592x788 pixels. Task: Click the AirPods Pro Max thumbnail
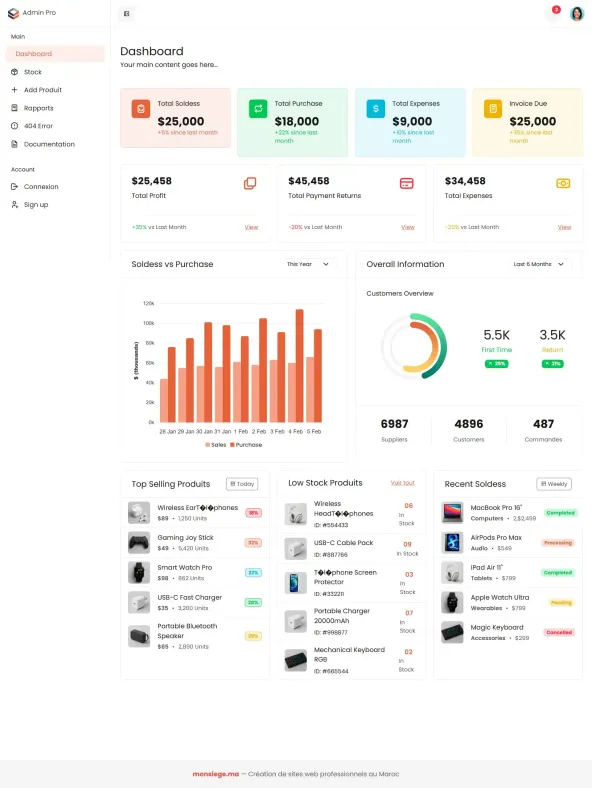452,543
